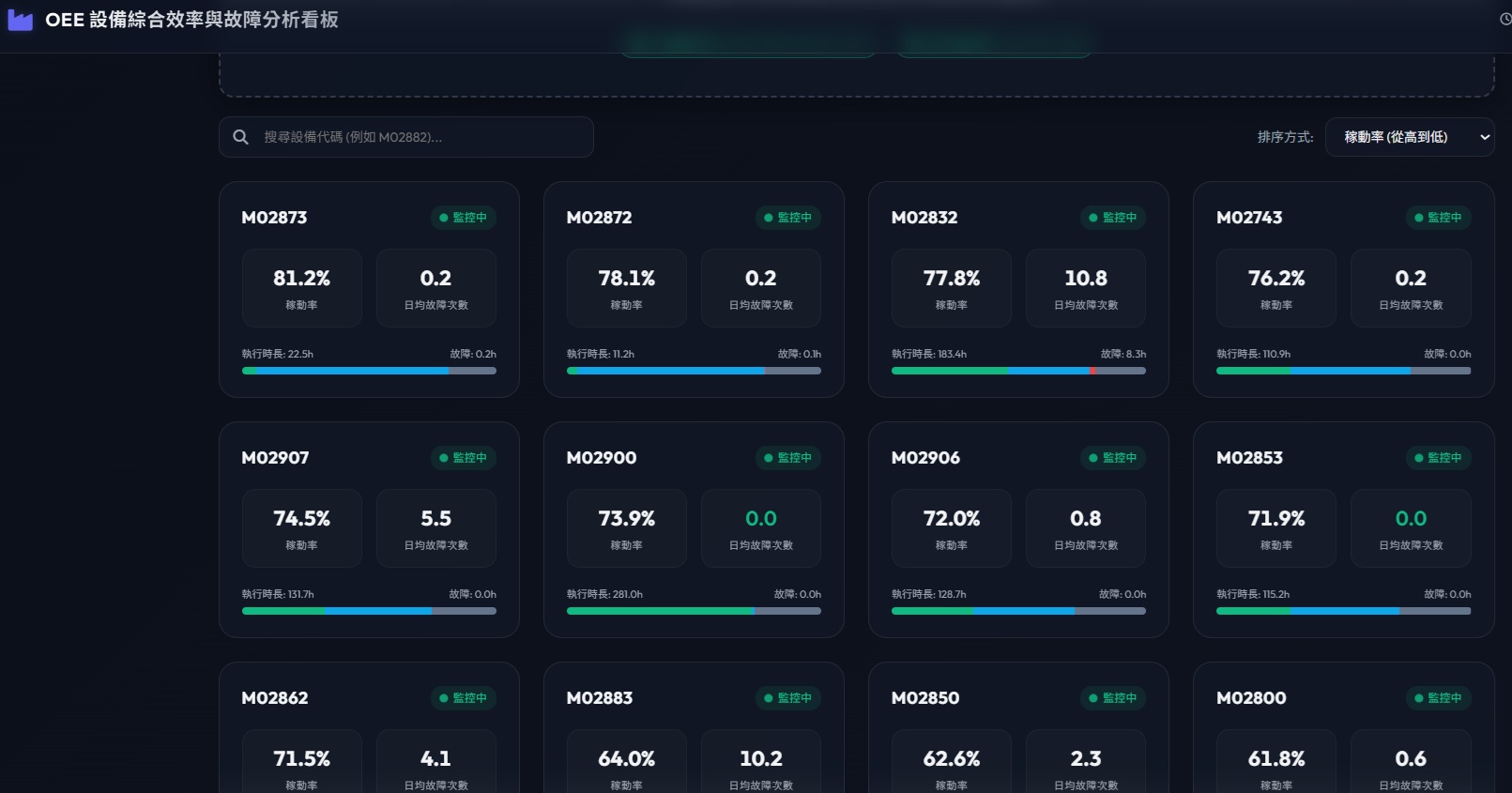
Task: Select the M02832 card title
Action: (x=924, y=218)
